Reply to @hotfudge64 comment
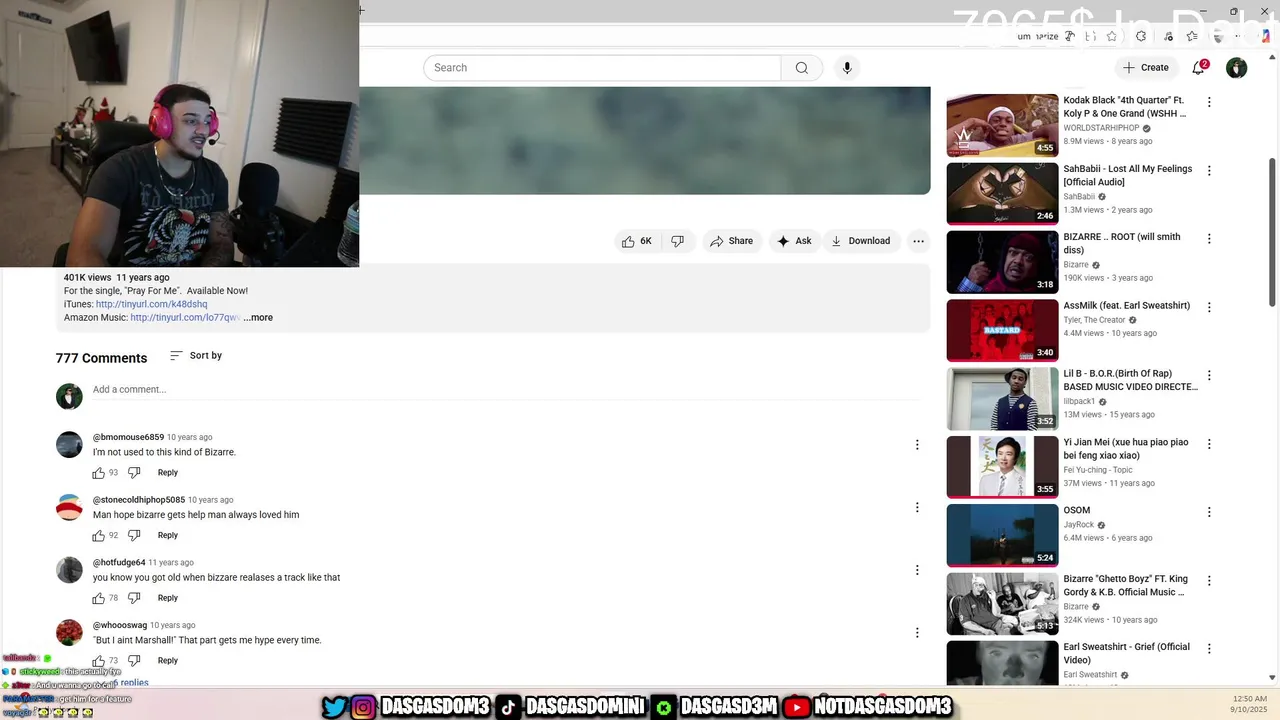The image size is (1280, 720). click(168, 598)
